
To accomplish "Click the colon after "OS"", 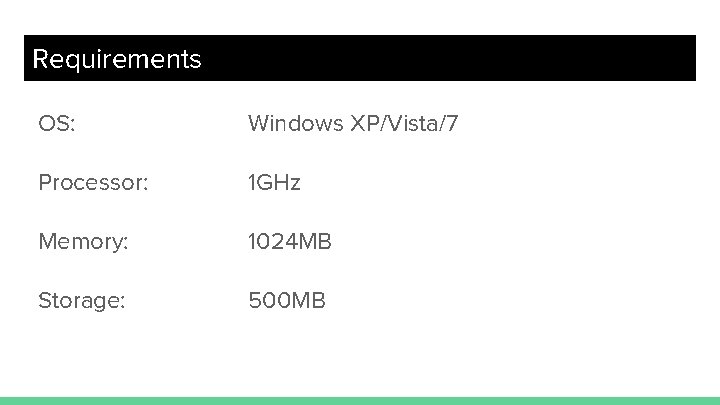I will click(x=73, y=126).
